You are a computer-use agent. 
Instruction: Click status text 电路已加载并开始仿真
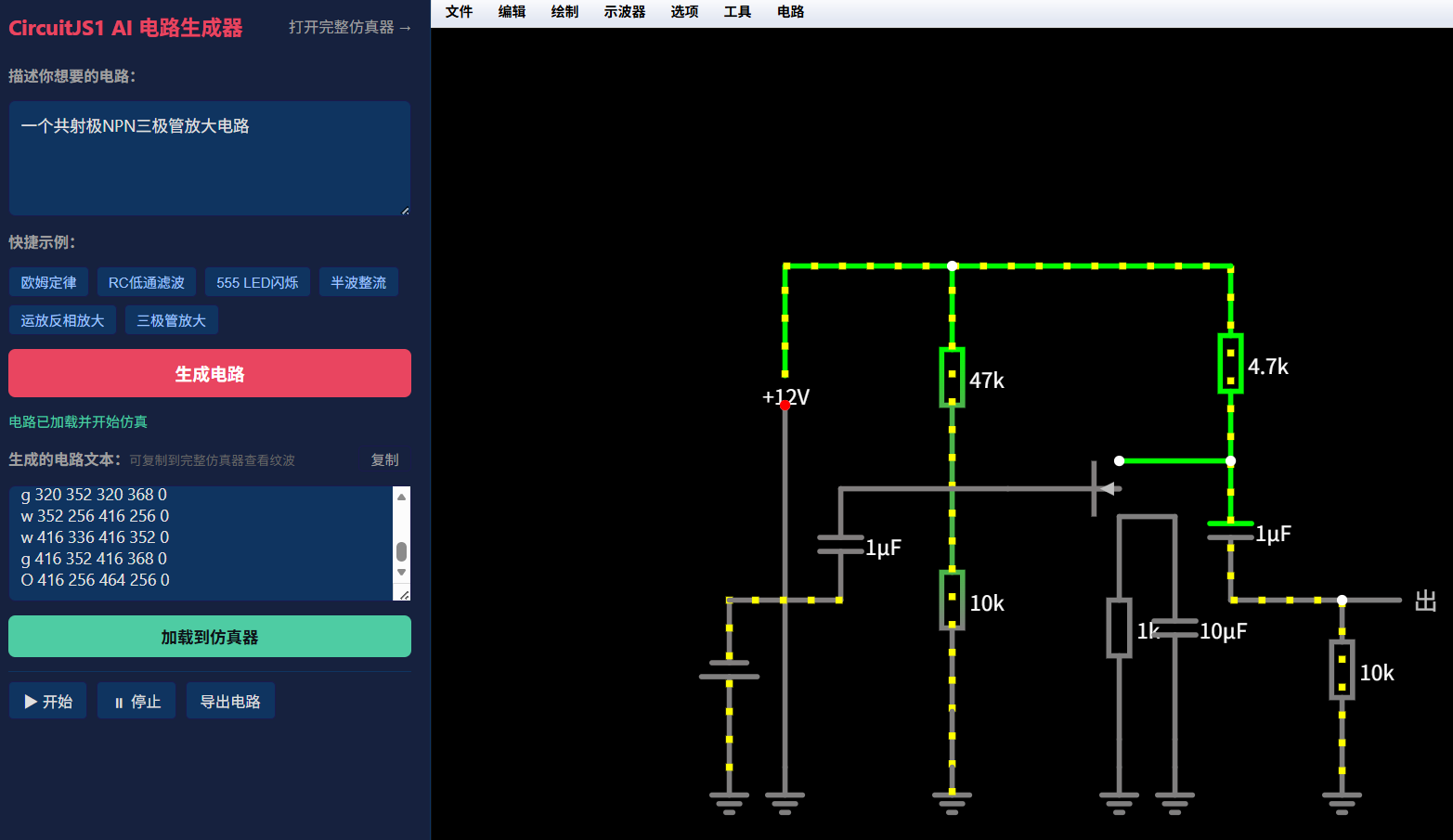[78, 421]
